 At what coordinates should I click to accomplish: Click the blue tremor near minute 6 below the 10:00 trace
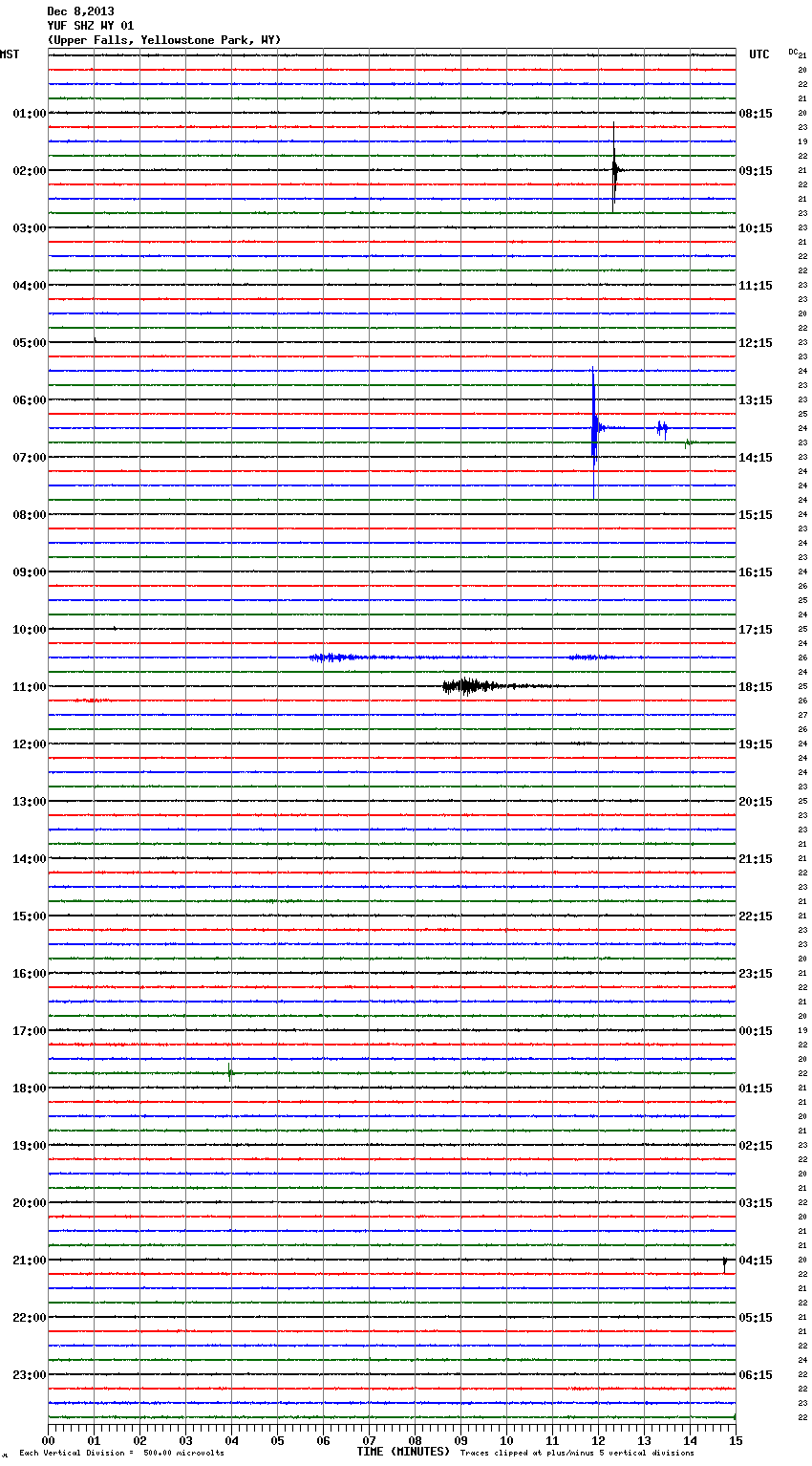tap(339, 658)
